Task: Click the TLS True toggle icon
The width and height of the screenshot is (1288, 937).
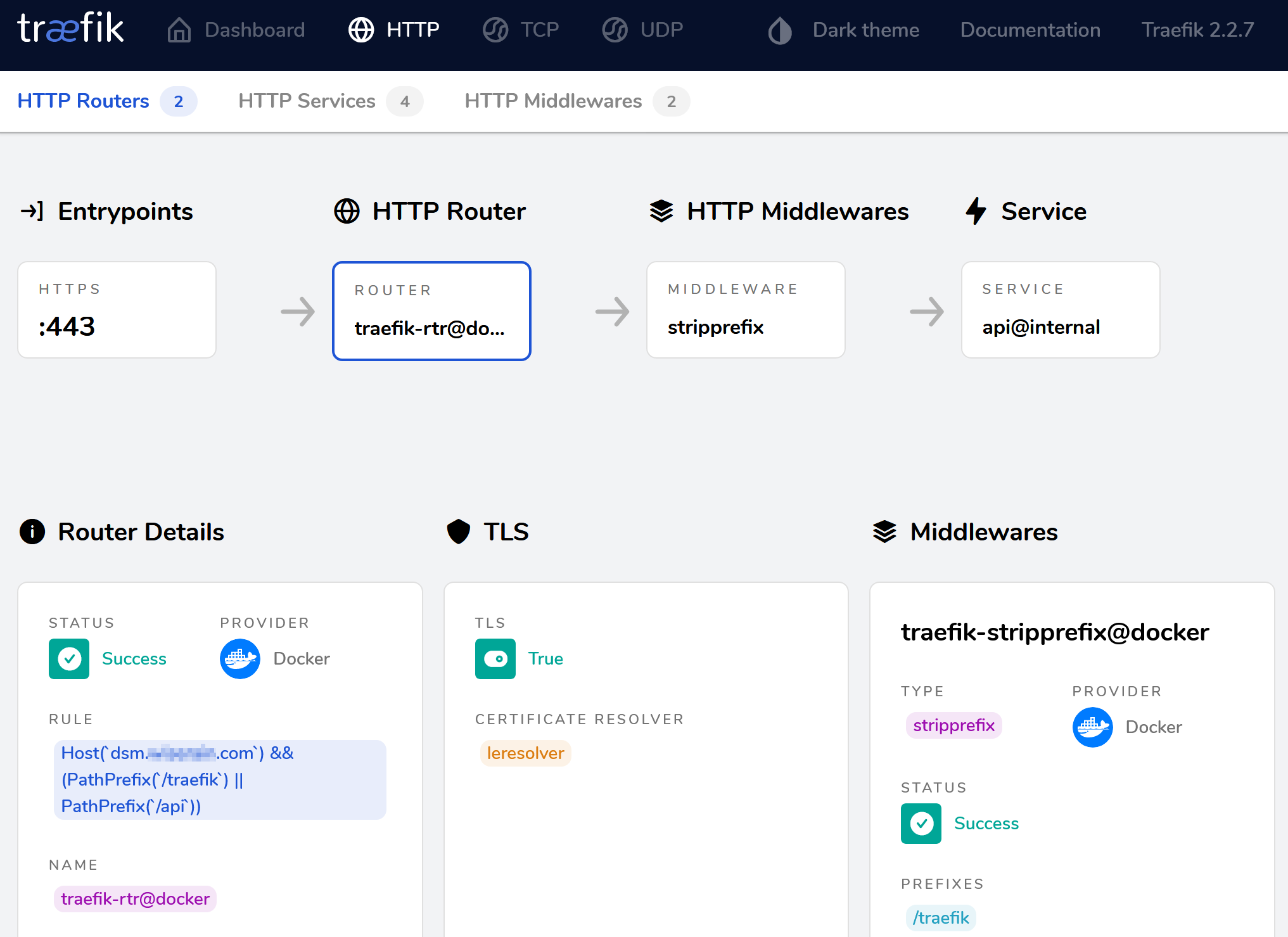Action: click(495, 659)
